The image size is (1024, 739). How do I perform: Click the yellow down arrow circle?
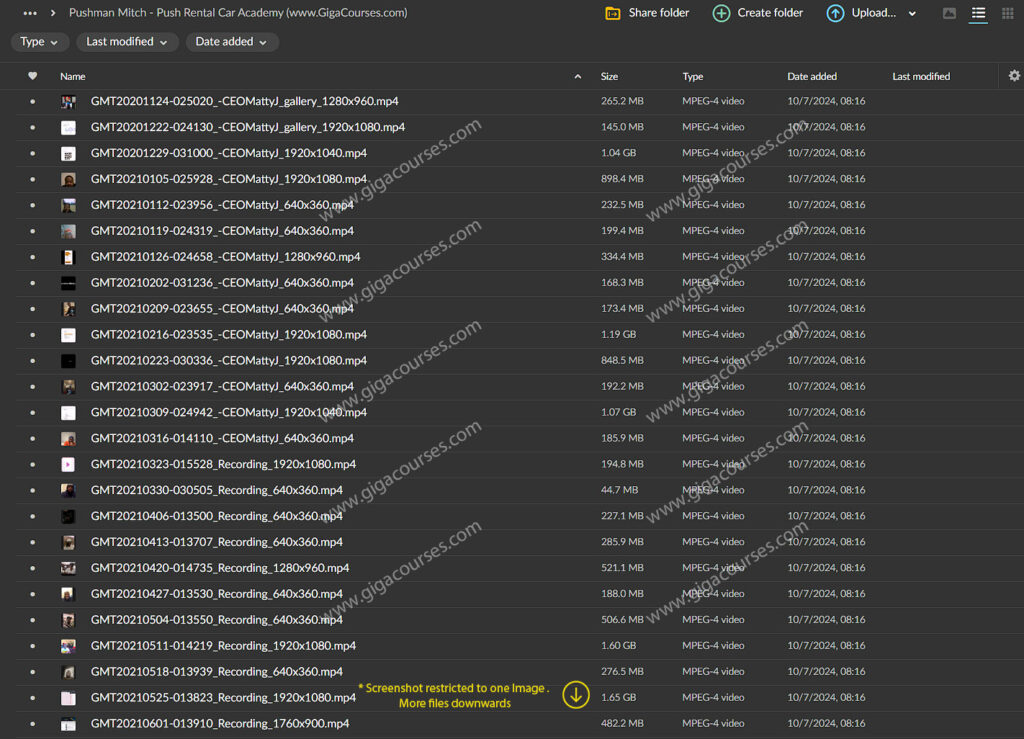[x=575, y=695]
